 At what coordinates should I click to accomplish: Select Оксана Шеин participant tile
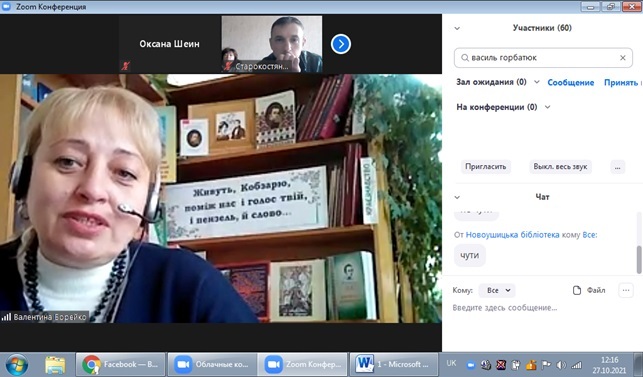pos(169,44)
